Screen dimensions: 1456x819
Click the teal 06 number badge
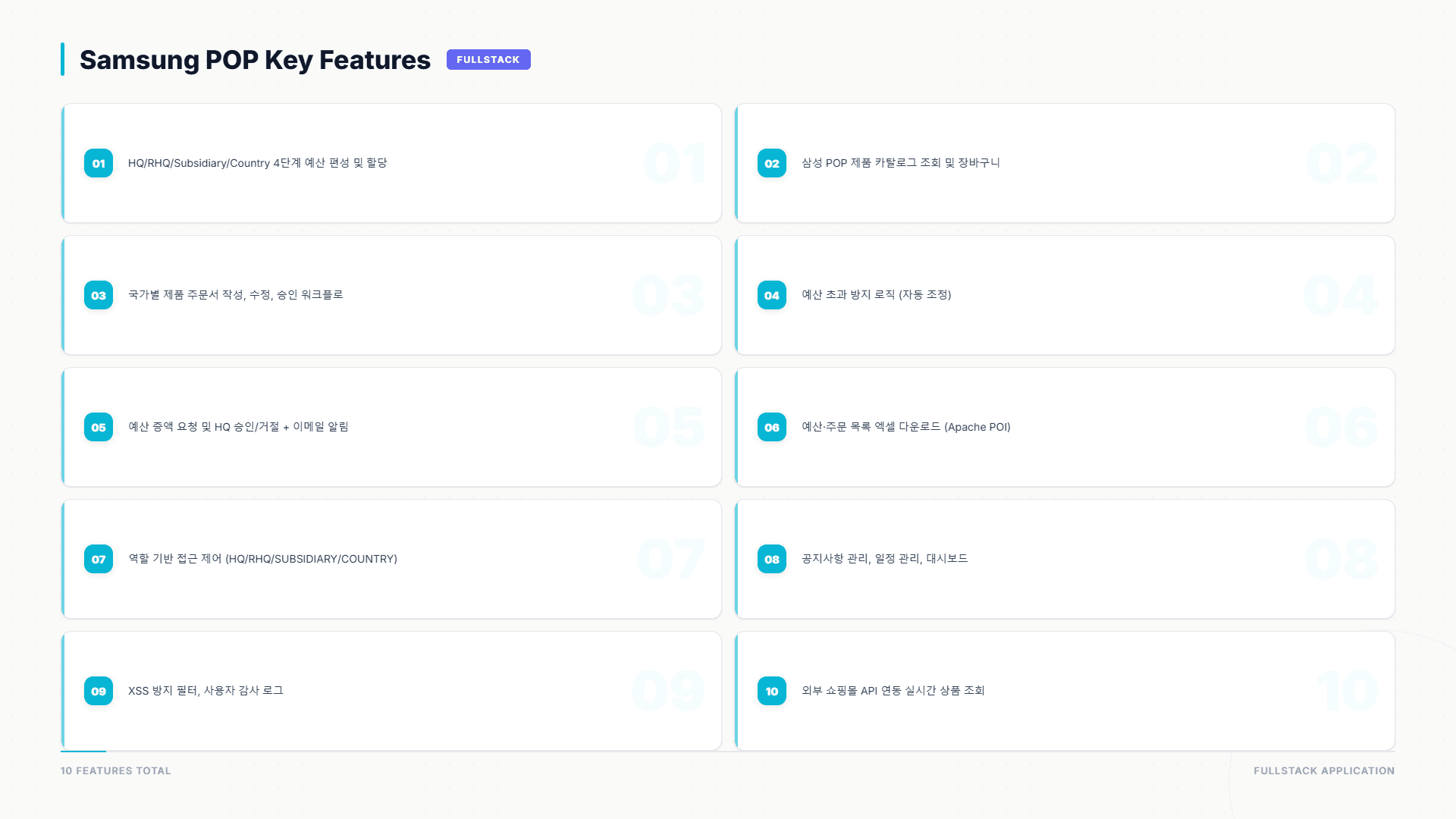tap(771, 427)
